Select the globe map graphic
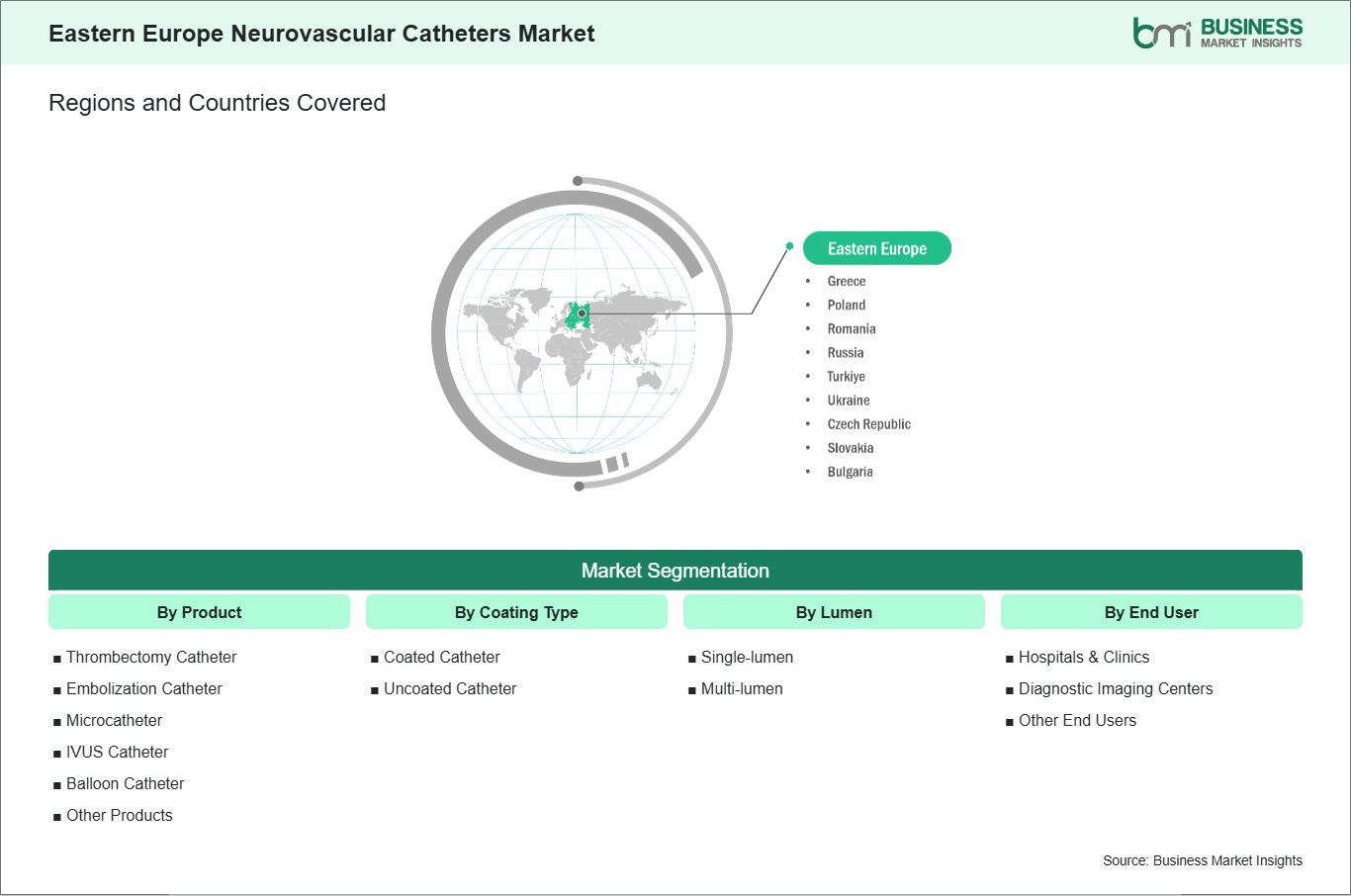 pos(579,334)
